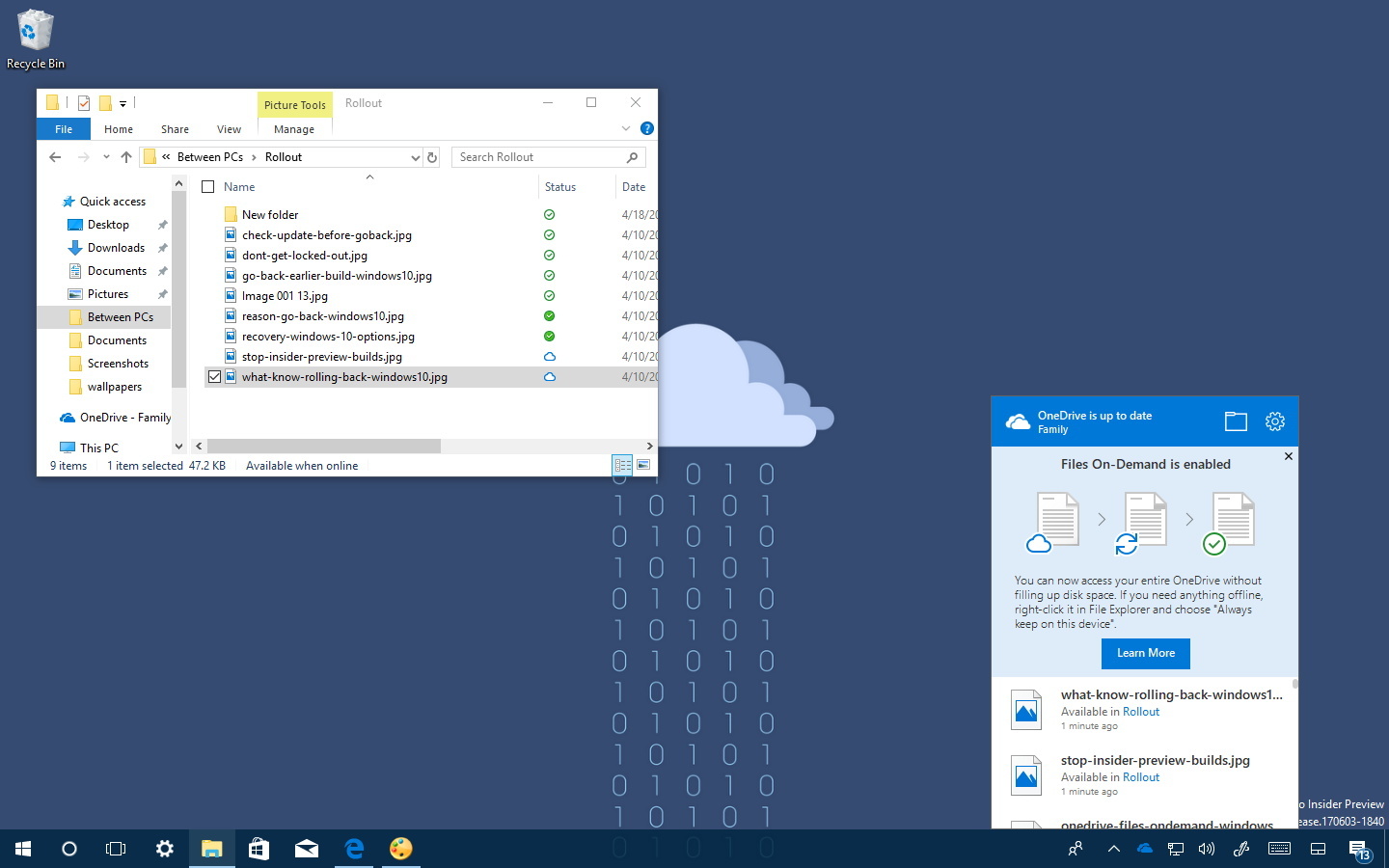1389x868 pixels.
Task: Go forward with the forward arrow
Action: (x=84, y=157)
